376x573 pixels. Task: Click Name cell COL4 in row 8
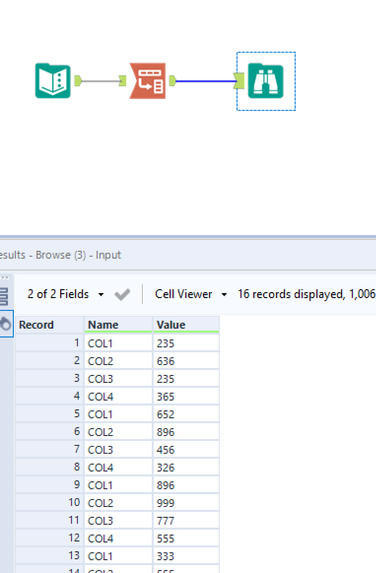pos(118,467)
